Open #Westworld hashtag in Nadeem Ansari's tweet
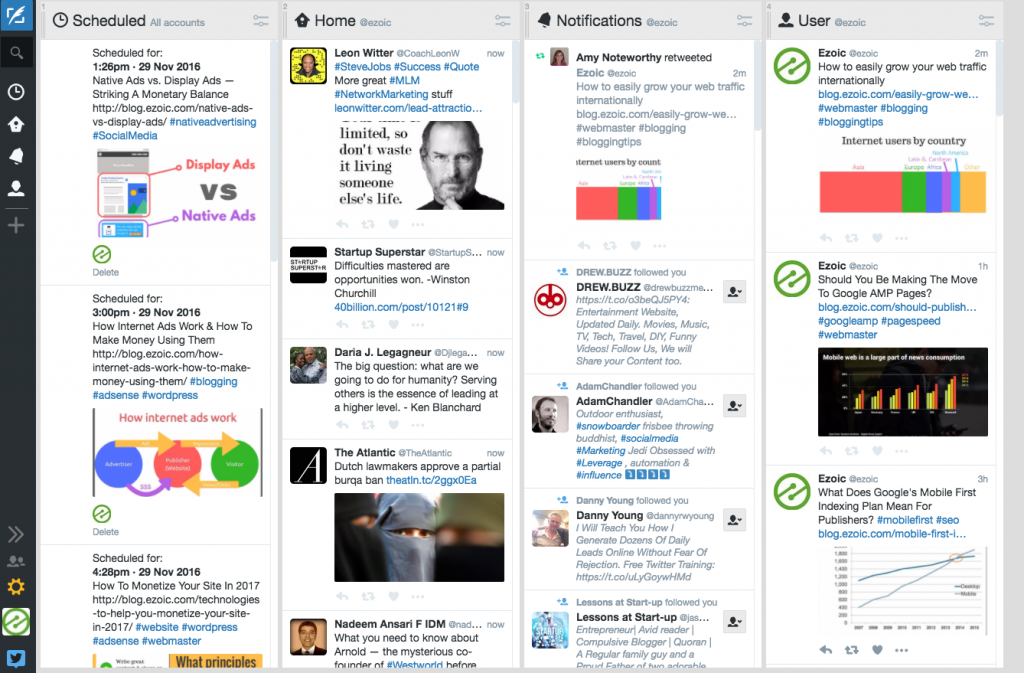 [414, 665]
